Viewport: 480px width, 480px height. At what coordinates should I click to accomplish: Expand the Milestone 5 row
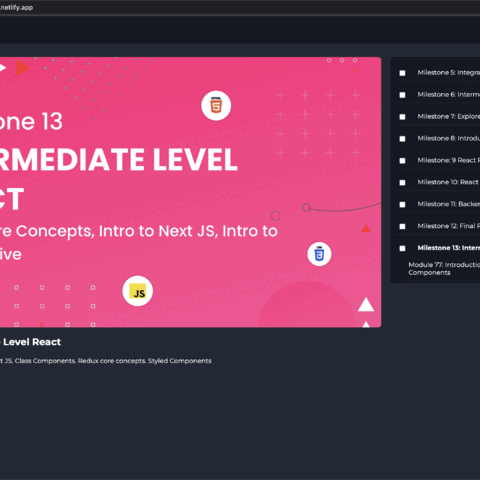point(449,73)
